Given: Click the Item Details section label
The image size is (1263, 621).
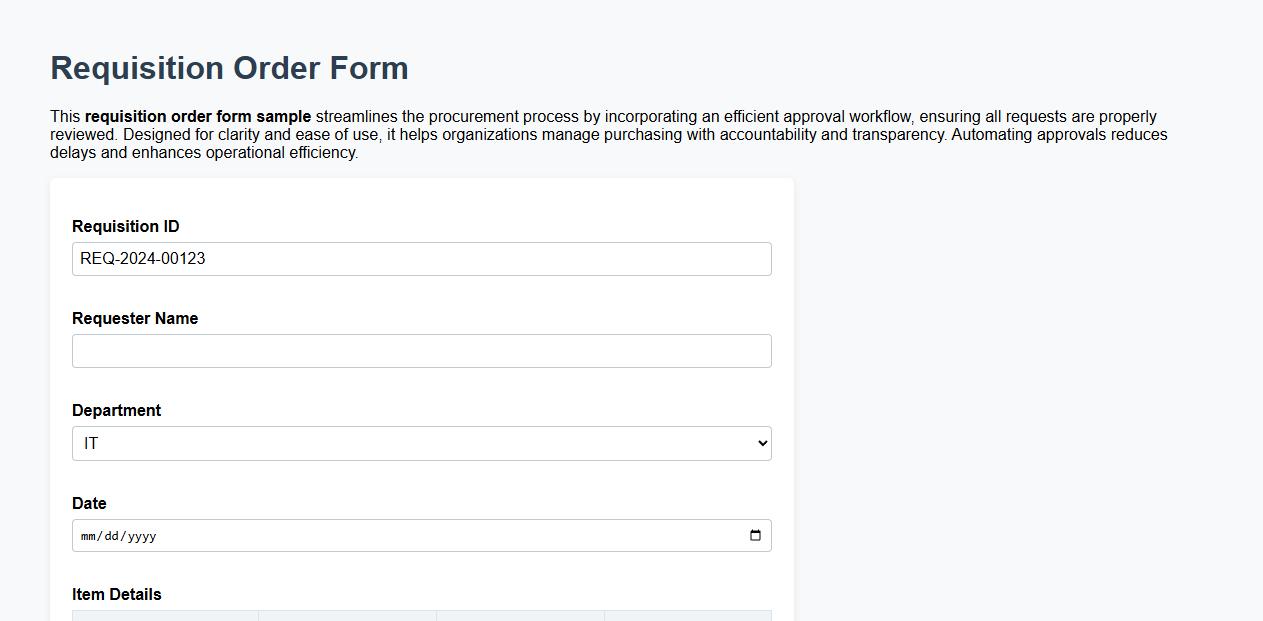Looking at the screenshot, I should tap(116, 594).
